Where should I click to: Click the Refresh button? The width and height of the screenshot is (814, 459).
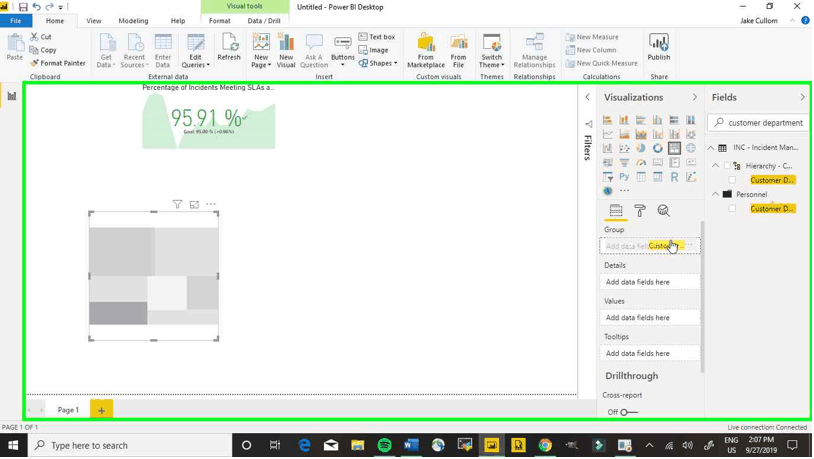click(x=229, y=48)
